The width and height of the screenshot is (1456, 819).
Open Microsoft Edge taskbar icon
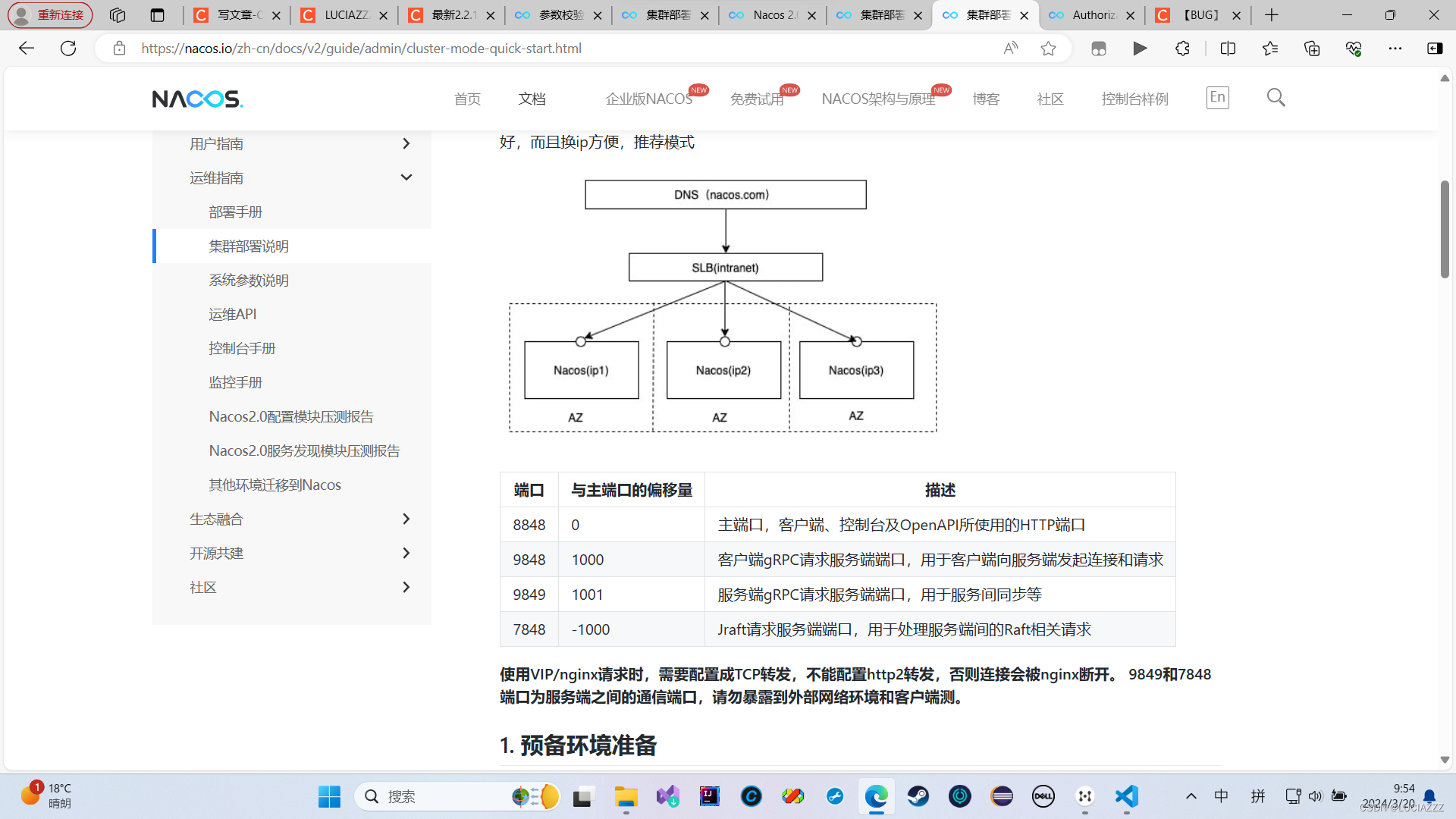876,796
